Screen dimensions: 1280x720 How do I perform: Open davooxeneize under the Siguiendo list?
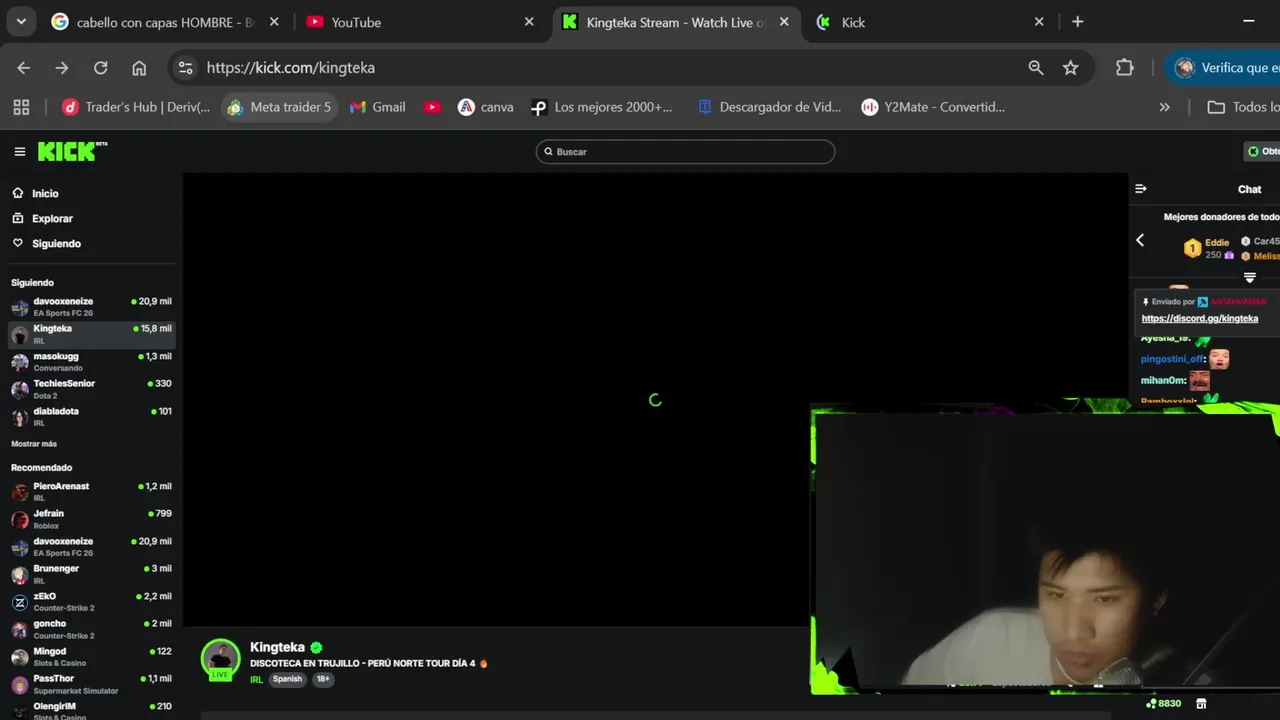[91, 307]
